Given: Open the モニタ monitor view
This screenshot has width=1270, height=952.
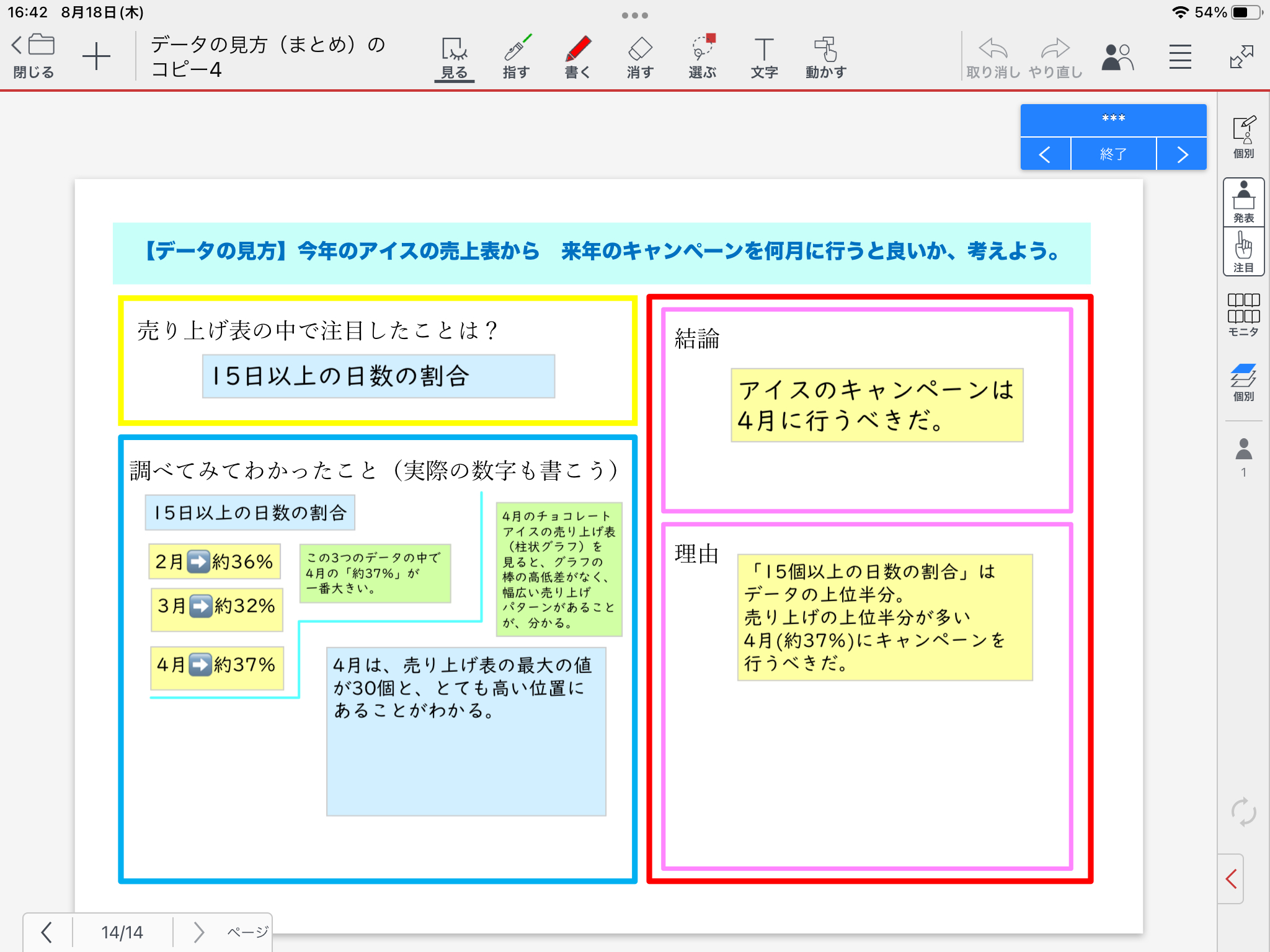Looking at the screenshot, I should (x=1243, y=315).
